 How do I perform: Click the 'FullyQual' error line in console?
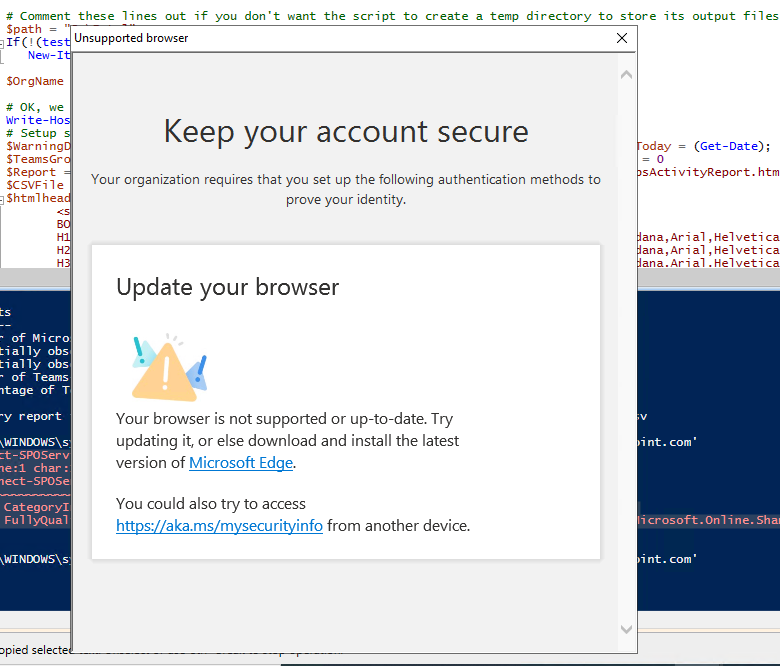coord(37,520)
